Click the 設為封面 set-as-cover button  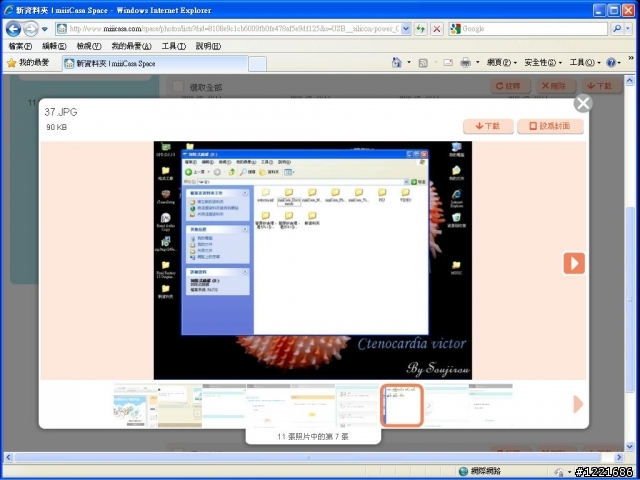[x=550, y=126]
